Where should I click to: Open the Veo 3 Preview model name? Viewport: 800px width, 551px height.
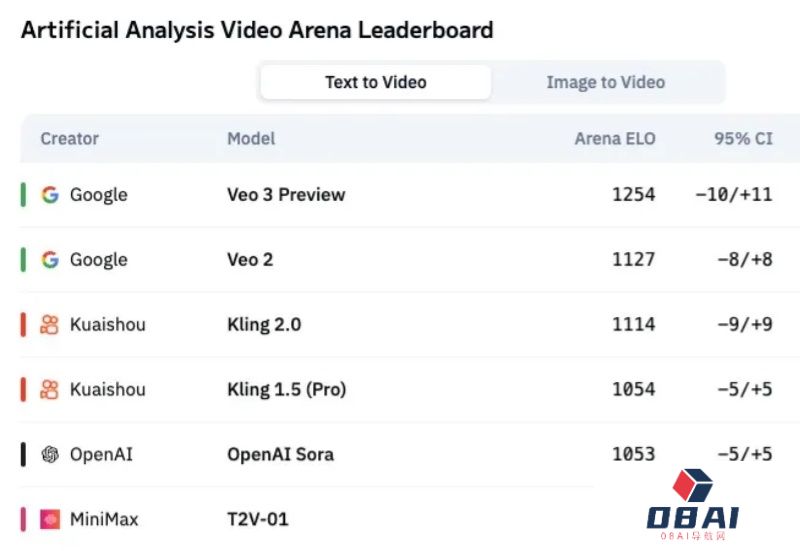click(286, 195)
